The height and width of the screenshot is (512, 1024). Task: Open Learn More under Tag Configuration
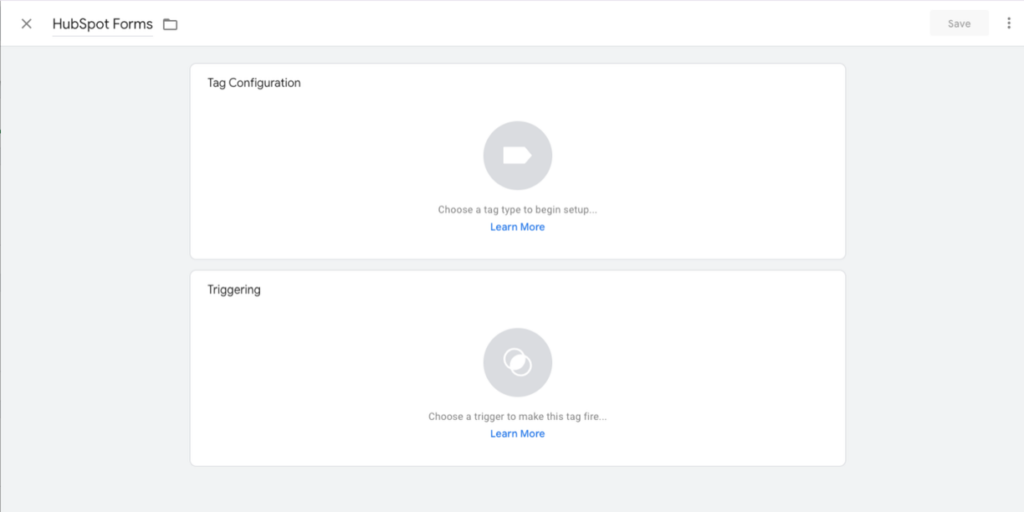pyautogui.click(x=517, y=227)
